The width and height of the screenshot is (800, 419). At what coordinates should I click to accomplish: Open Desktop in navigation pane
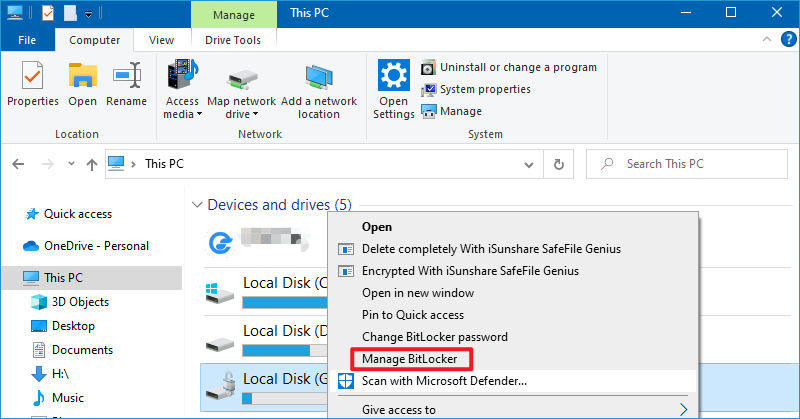(x=63, y=326)
